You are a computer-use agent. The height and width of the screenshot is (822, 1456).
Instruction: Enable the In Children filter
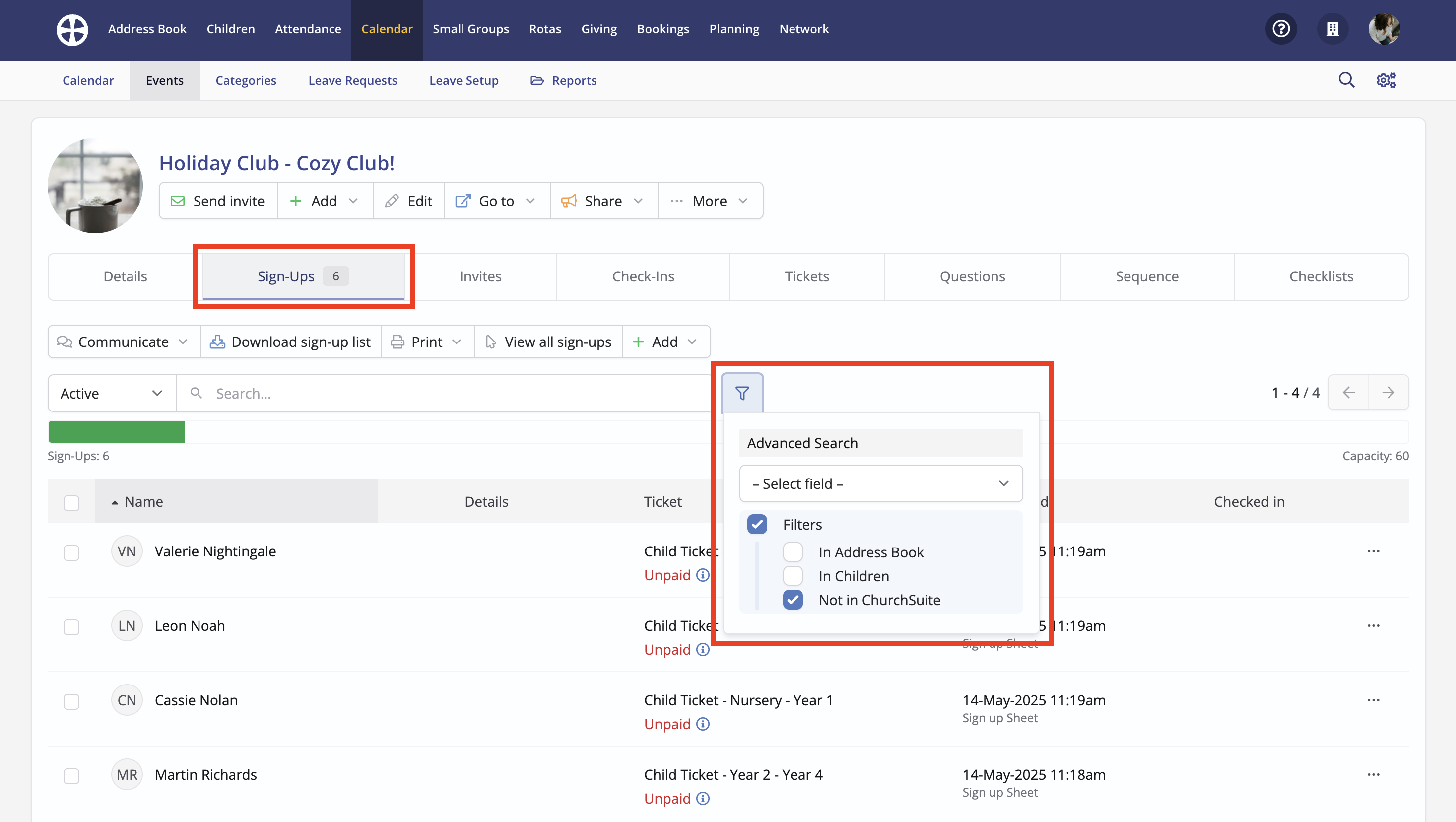[x=793, y=575]
